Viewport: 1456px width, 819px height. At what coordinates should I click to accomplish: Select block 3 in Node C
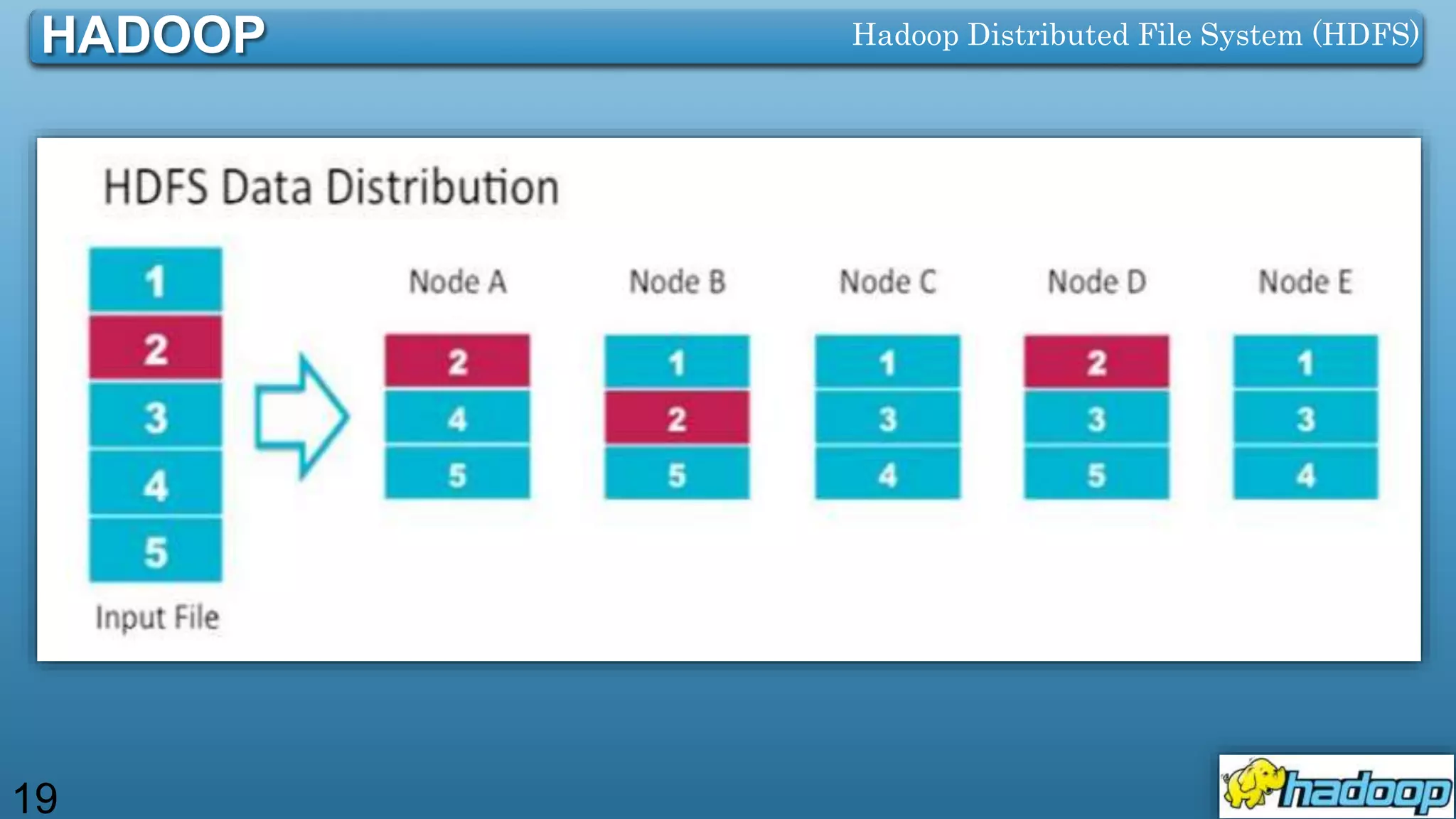click(887, 418)
